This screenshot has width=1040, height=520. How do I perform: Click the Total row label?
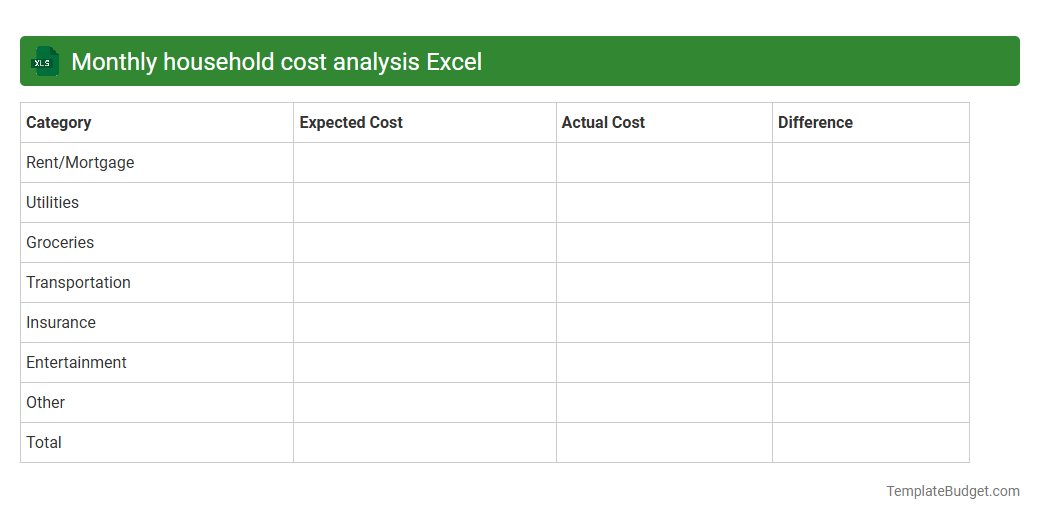(44, 442)
